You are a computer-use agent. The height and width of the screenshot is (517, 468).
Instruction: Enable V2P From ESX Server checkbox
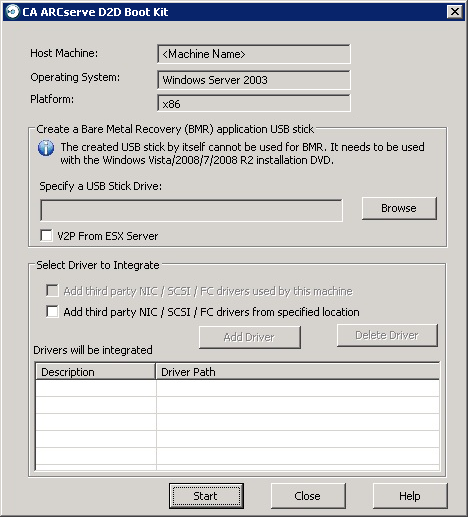(46, 235)
